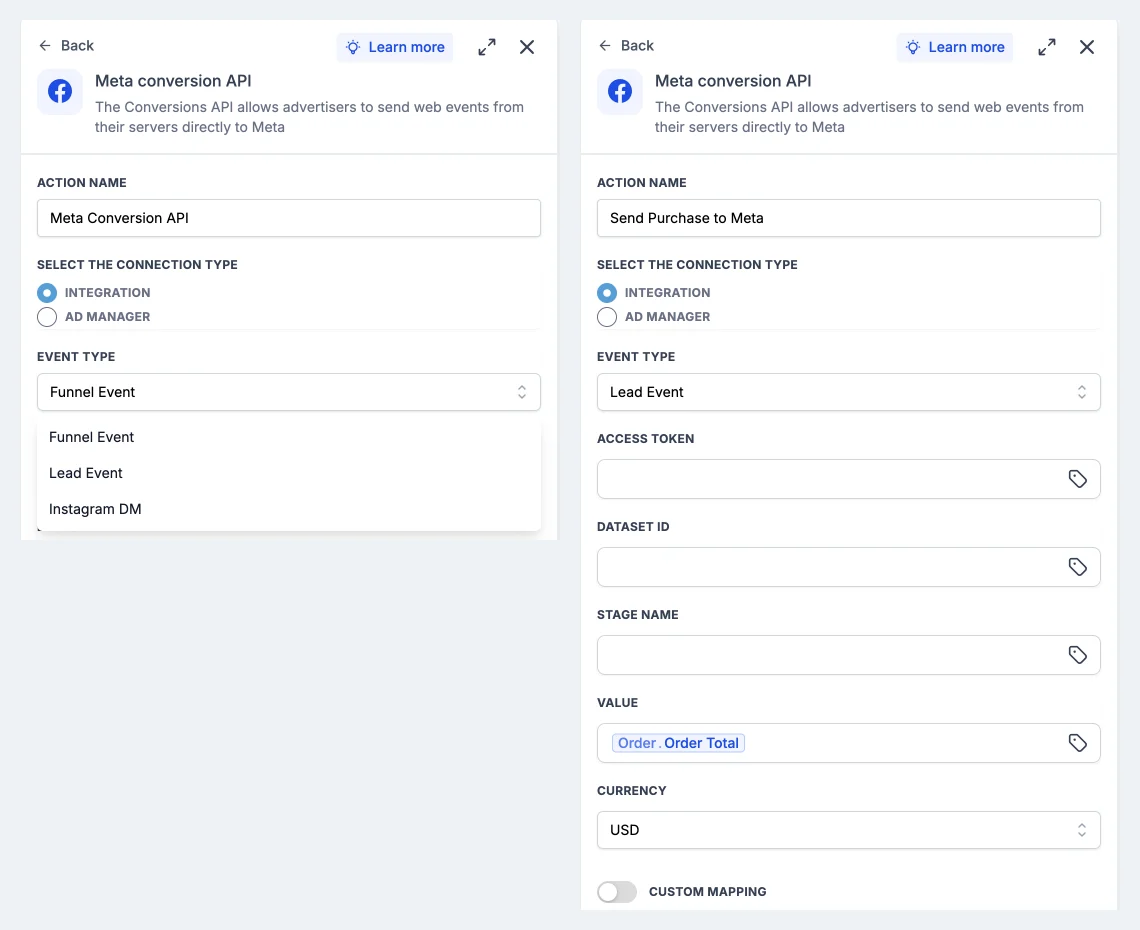Expand the left panel to full screen
Viewport: 1140px width, 930px height.
pyautogui.click(x=487, y=47)
